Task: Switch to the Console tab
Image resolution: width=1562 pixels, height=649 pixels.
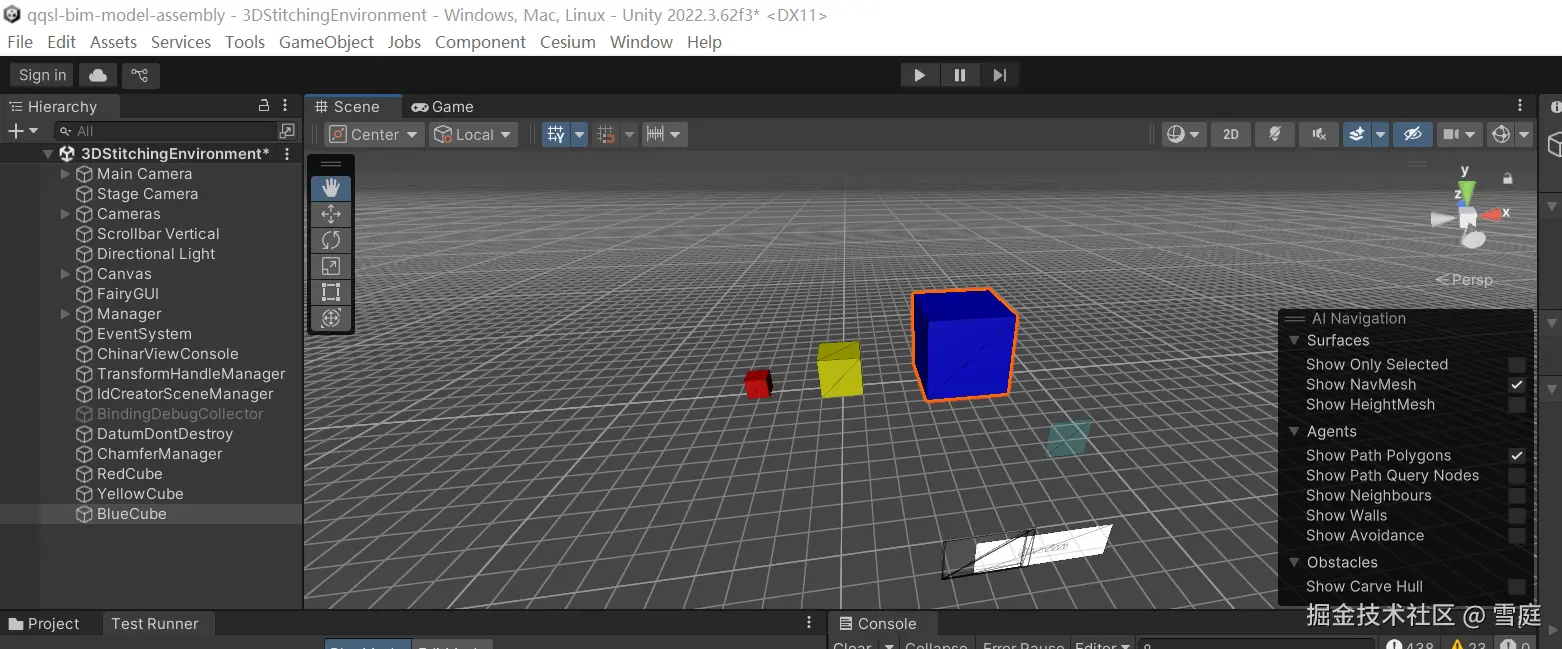Action: [877, 624]
